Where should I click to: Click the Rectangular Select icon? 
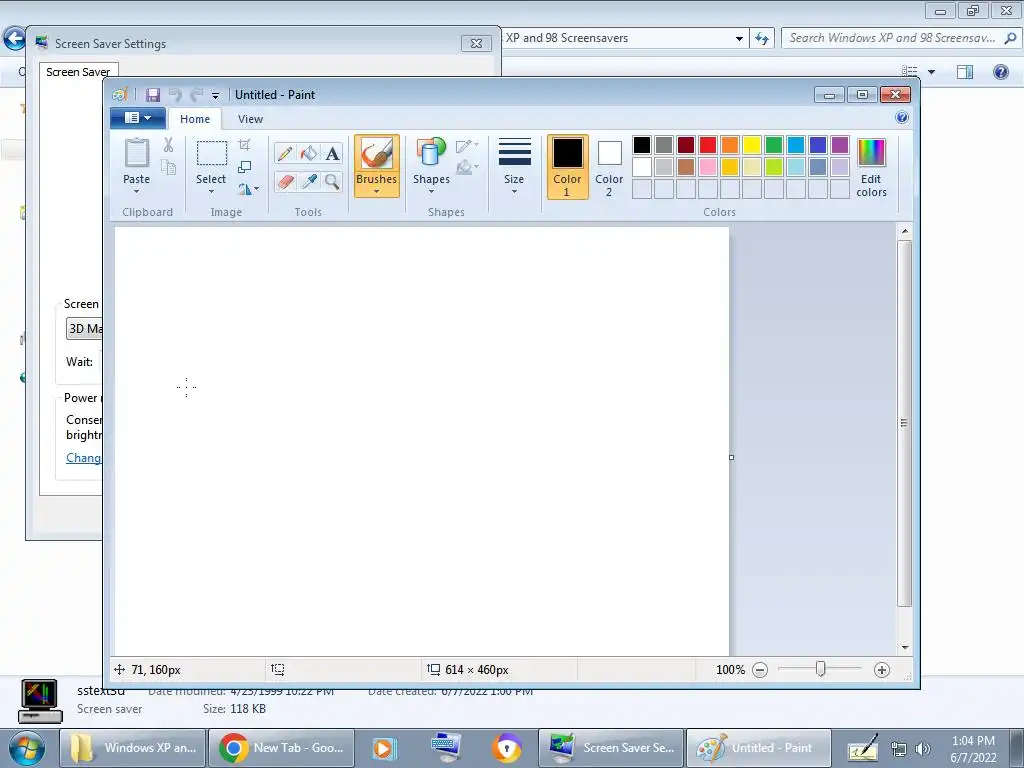point(212,153)
